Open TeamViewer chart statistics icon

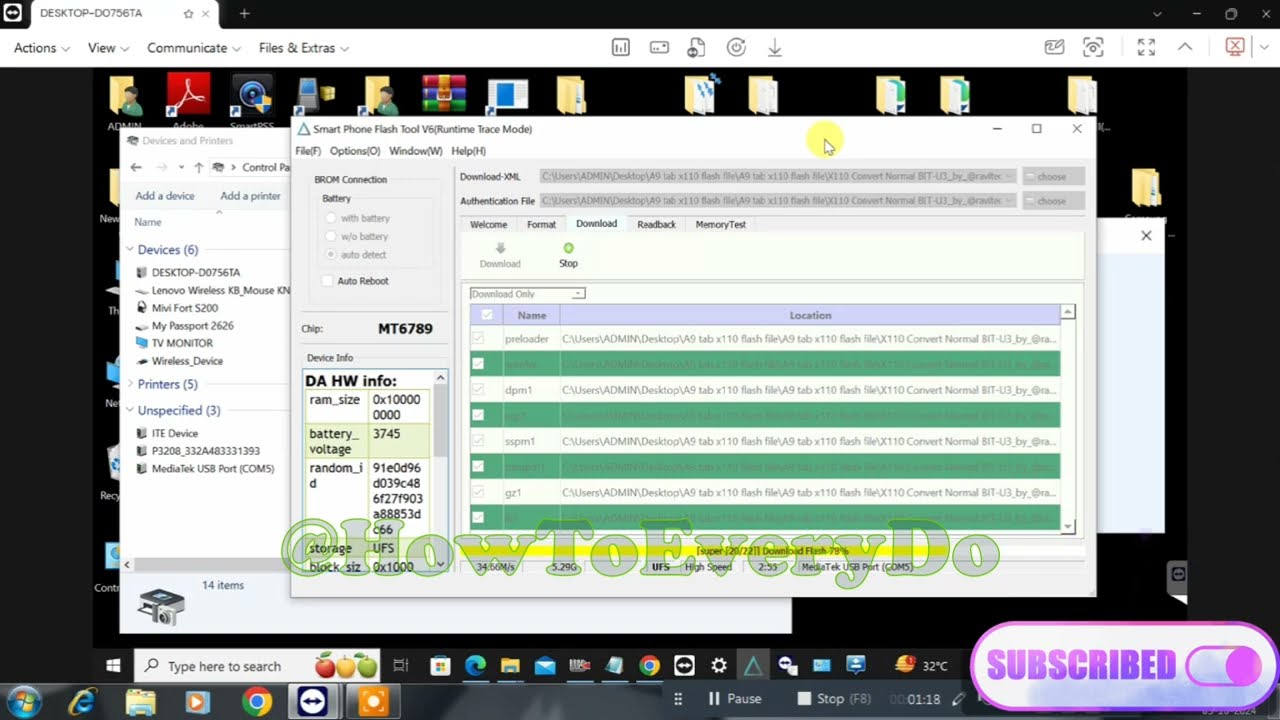click(621, 48)
